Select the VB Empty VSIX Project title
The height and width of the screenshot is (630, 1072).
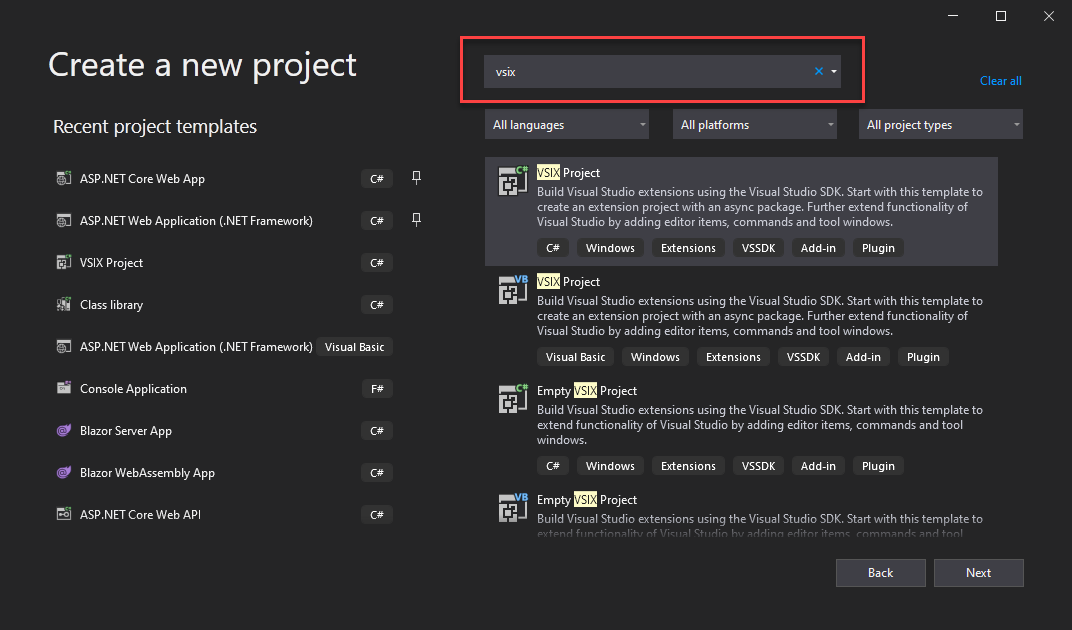click(587, 499)
